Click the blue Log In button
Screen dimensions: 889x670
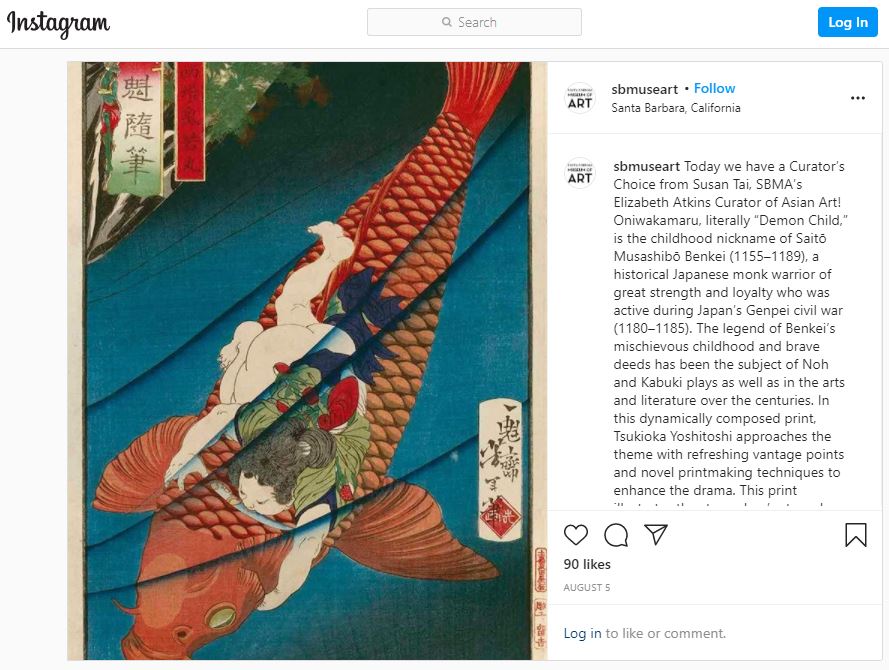[848, 22]
